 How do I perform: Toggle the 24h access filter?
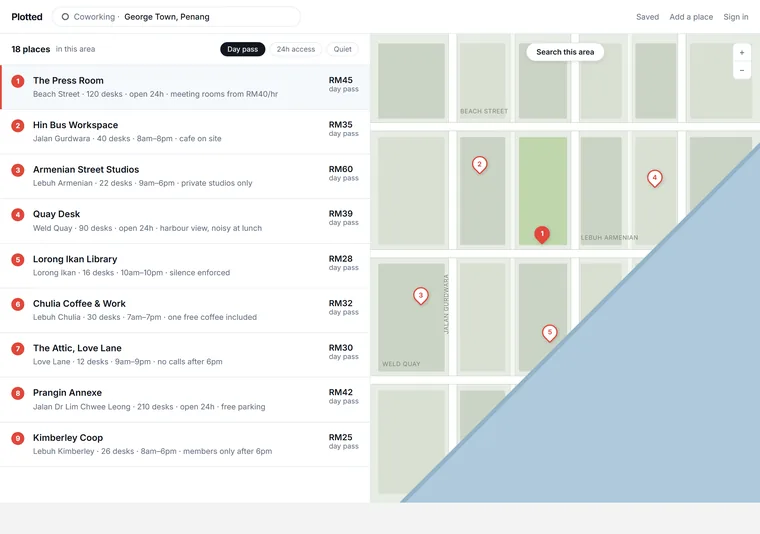pyautogui.click(x=296, y=49)
